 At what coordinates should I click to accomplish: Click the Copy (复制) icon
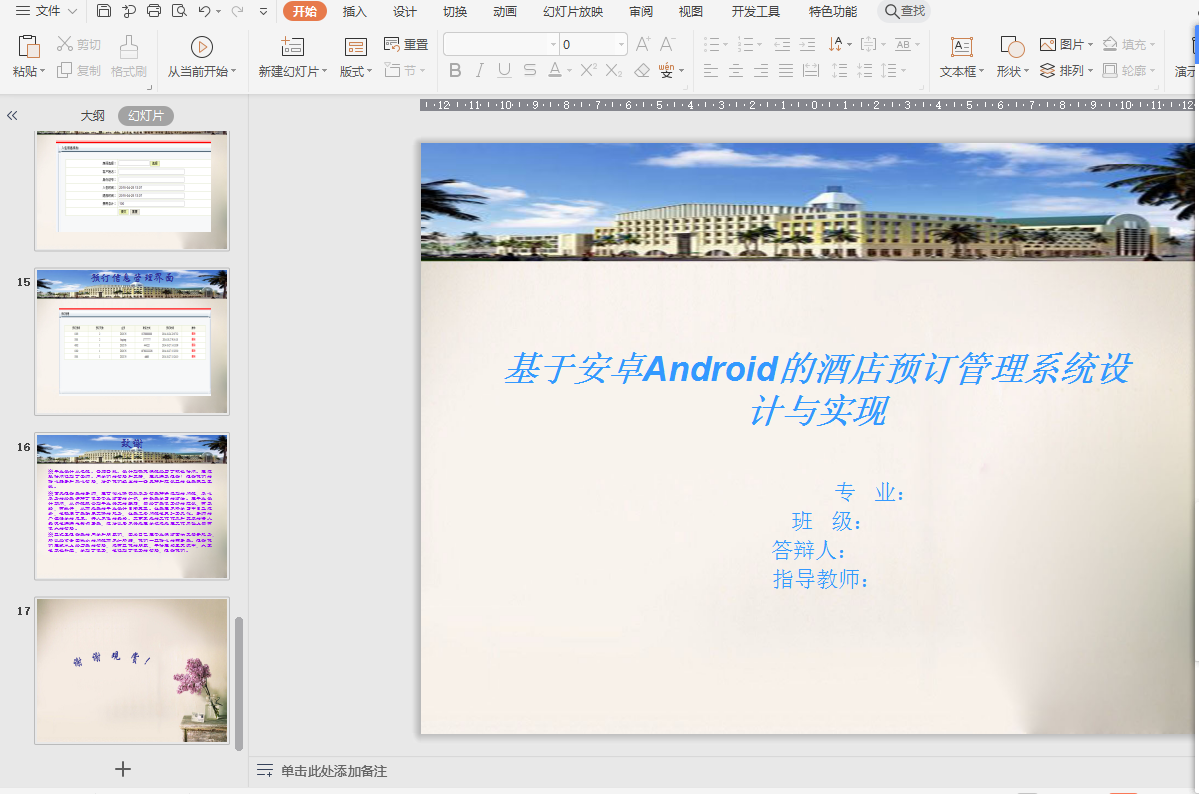point(65,70)
